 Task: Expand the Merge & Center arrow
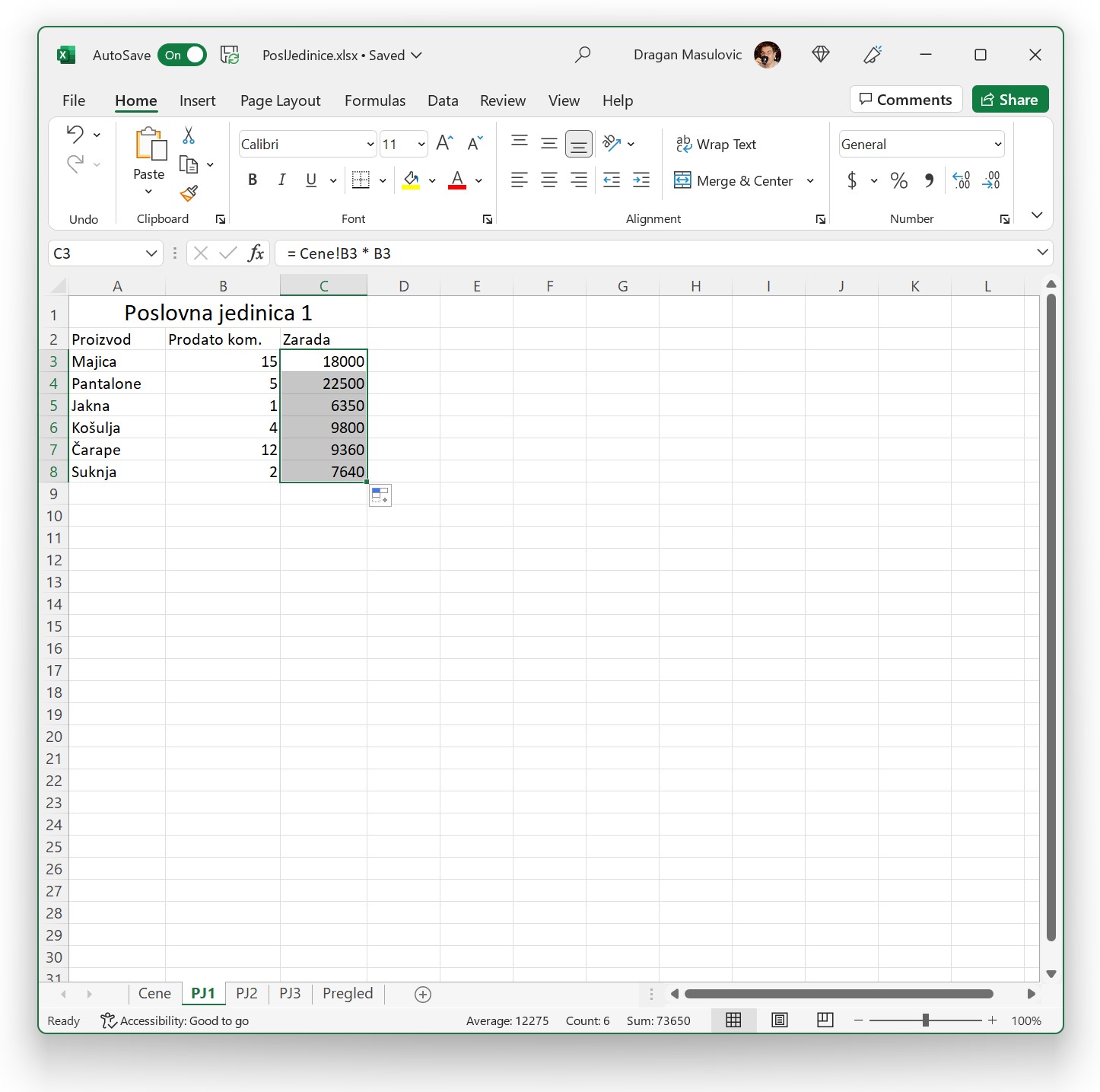pos(810,181)
